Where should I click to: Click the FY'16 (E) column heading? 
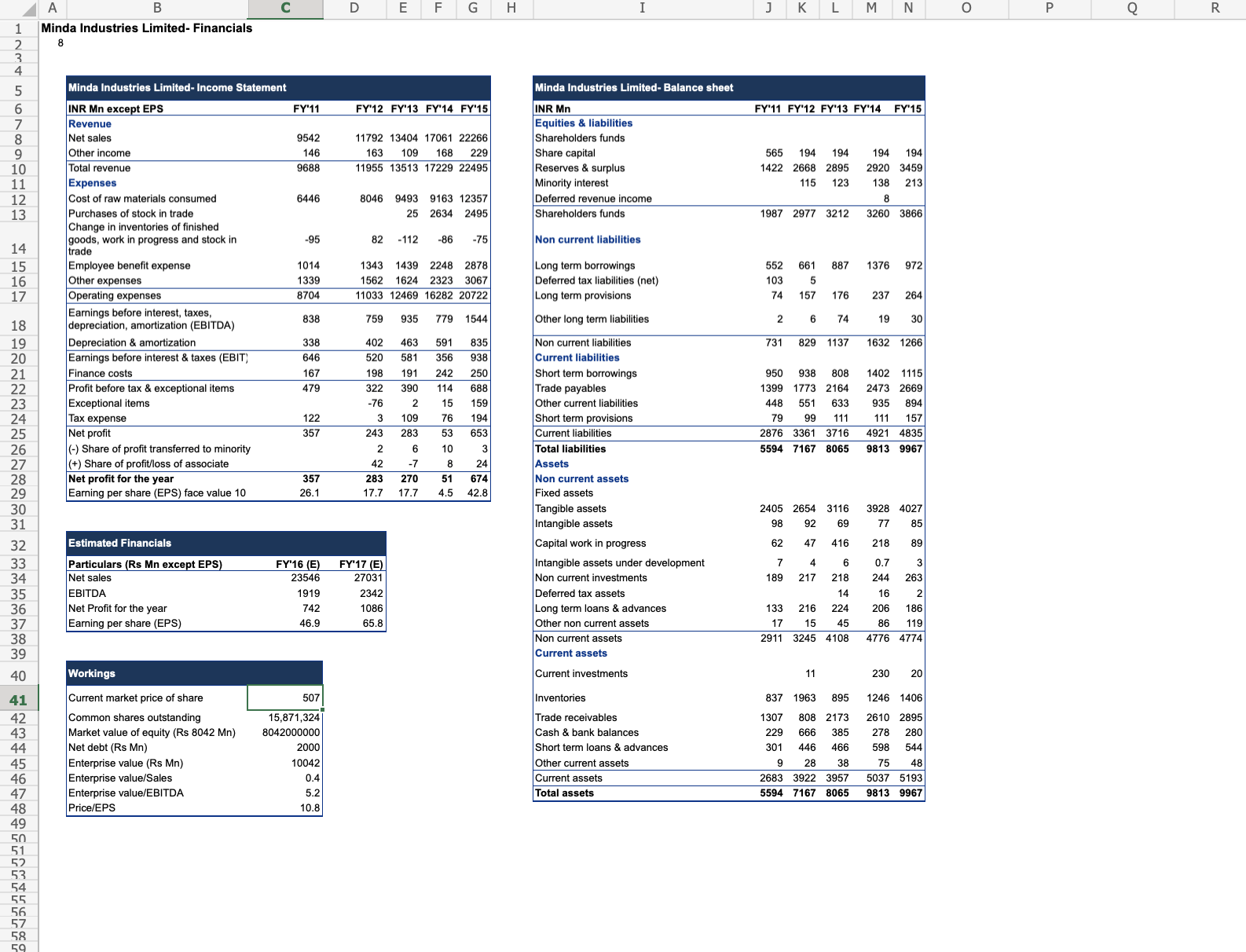298,564
